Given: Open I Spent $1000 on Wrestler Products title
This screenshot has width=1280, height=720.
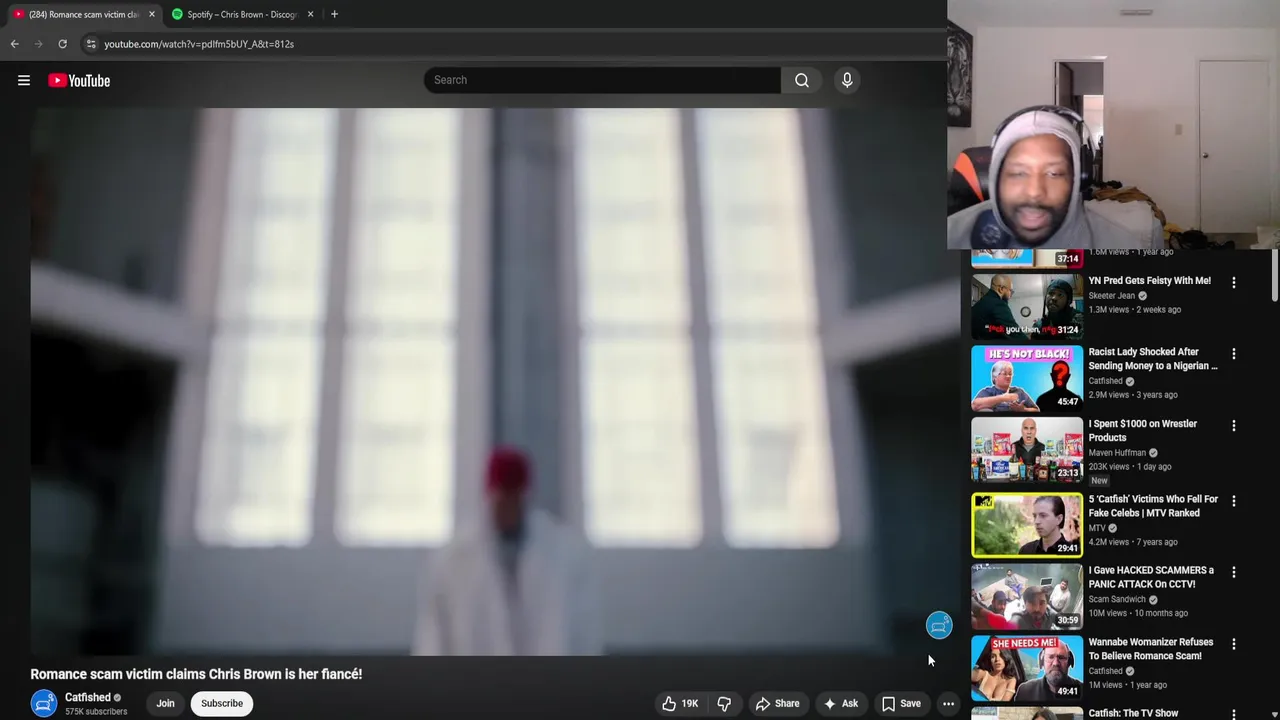Looking at the screenshot, I should (x=1142, y=431).
